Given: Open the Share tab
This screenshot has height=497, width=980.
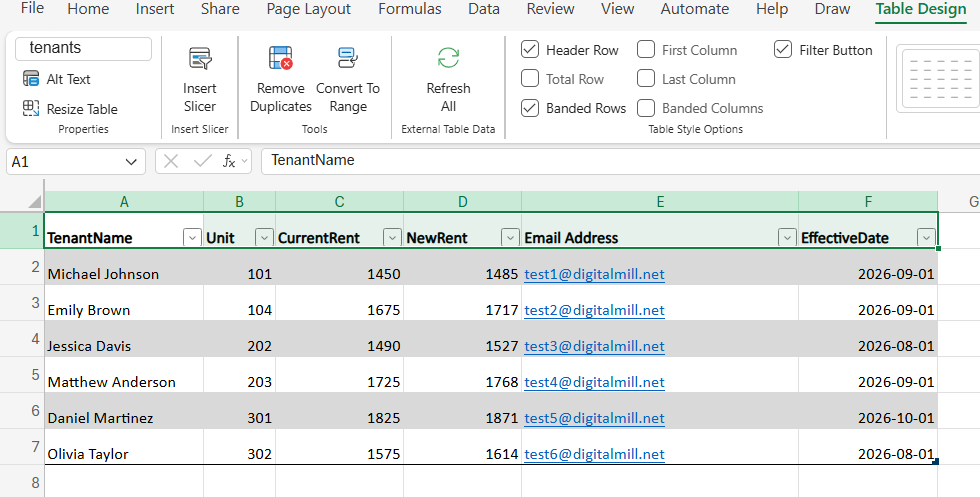Looking at the screenshot, I should click(x=220, y=9).
